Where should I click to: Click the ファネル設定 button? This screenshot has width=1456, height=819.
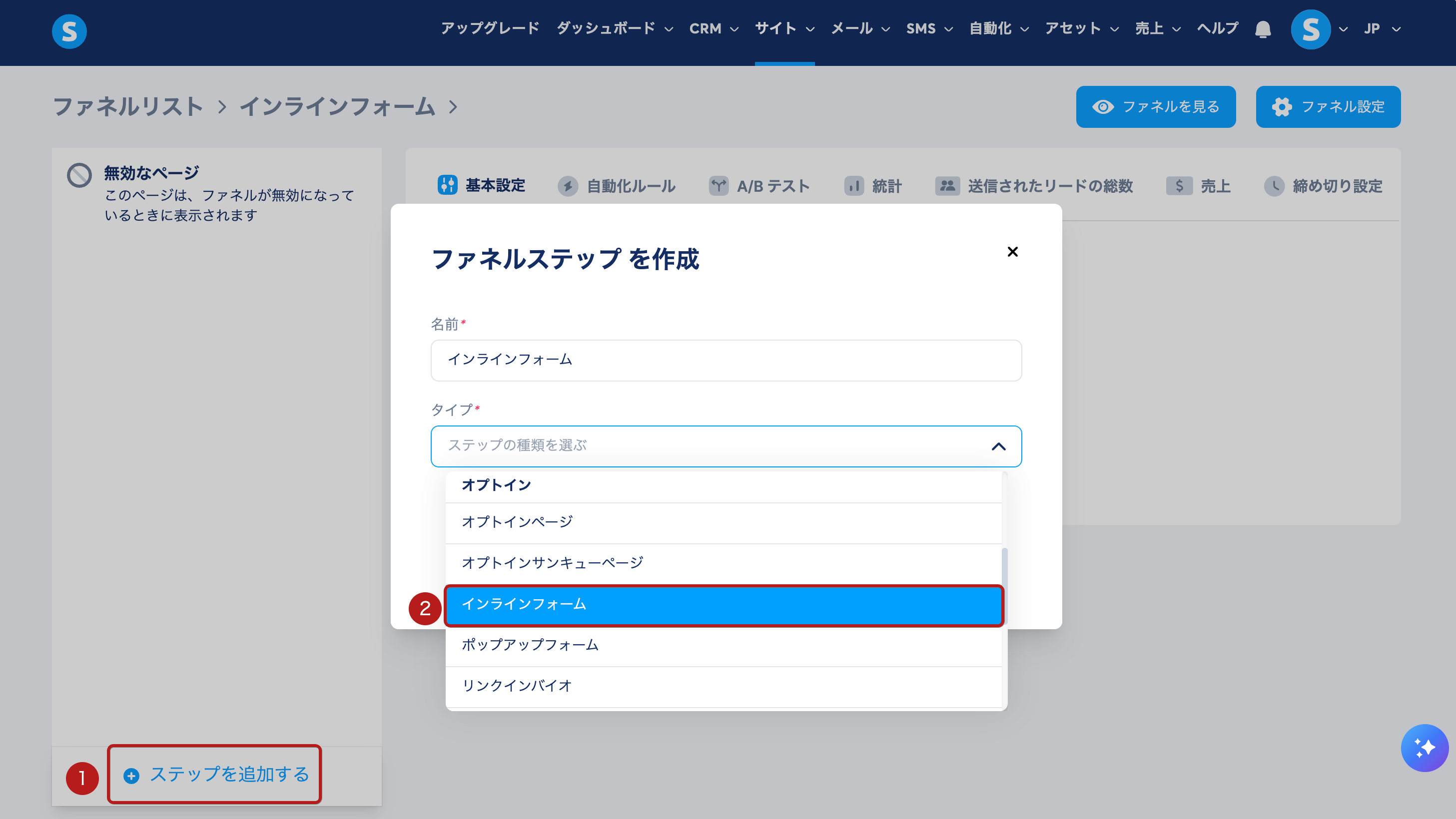(x=1328, y=107)
